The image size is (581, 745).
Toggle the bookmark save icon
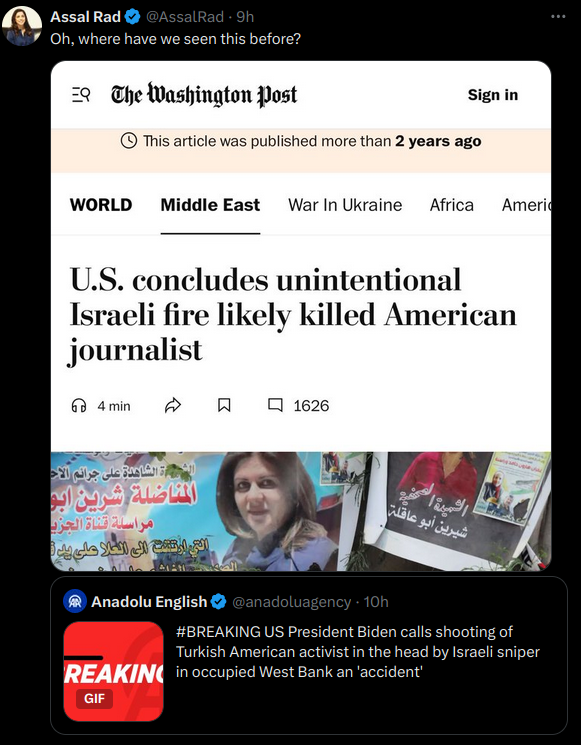pos(224,405)
